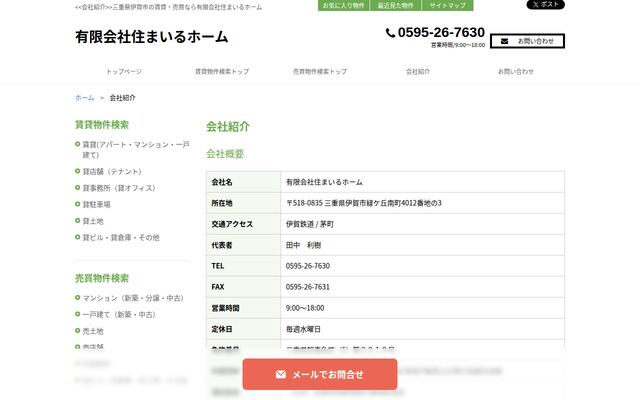The height and width of the screenshot is (400, 640).
Task: Click green bullet icon beside 売土地
Action: [78, 331]
